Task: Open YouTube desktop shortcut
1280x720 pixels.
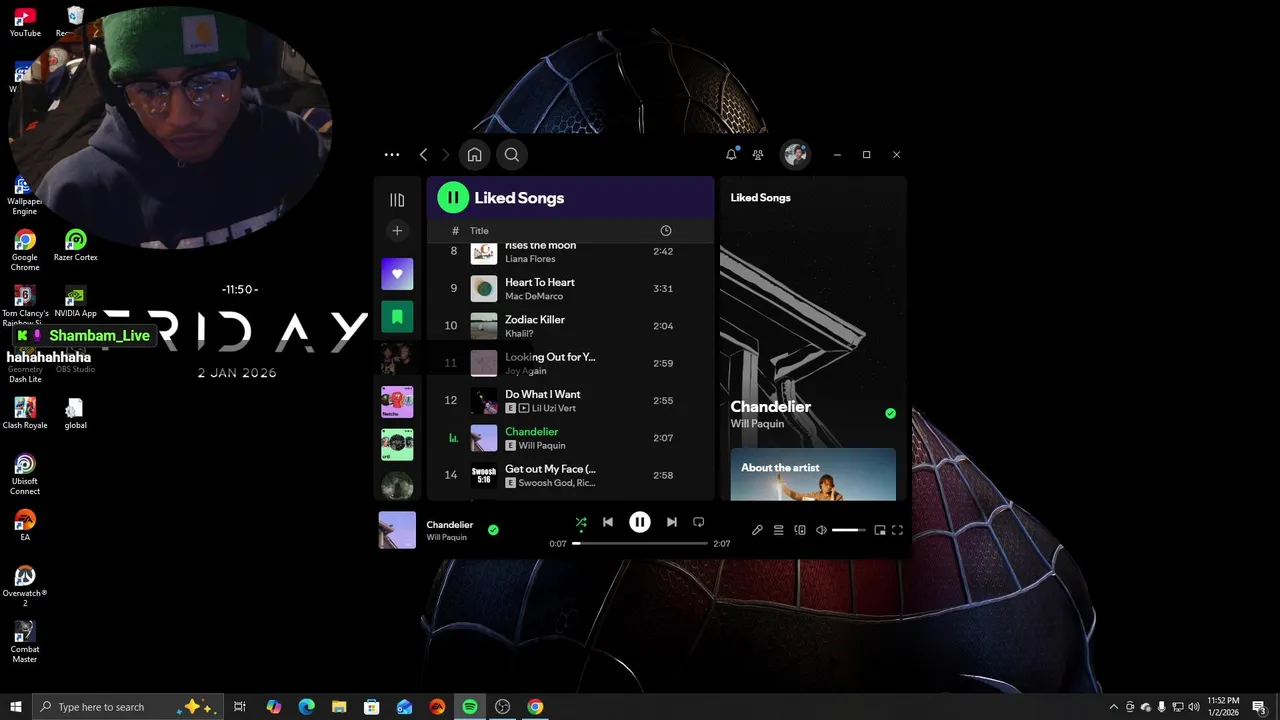Action: [x=25, y=22]
